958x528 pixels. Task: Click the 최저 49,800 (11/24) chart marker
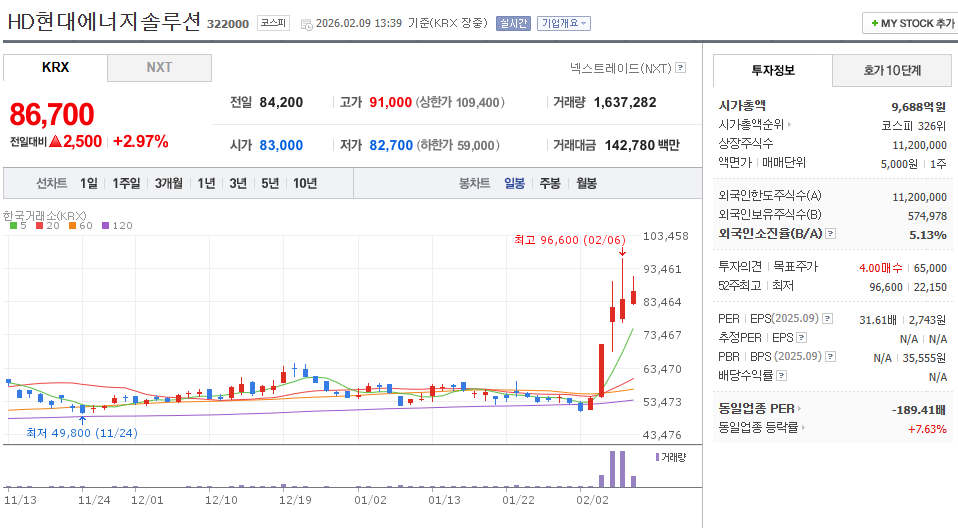pos(82,433)
